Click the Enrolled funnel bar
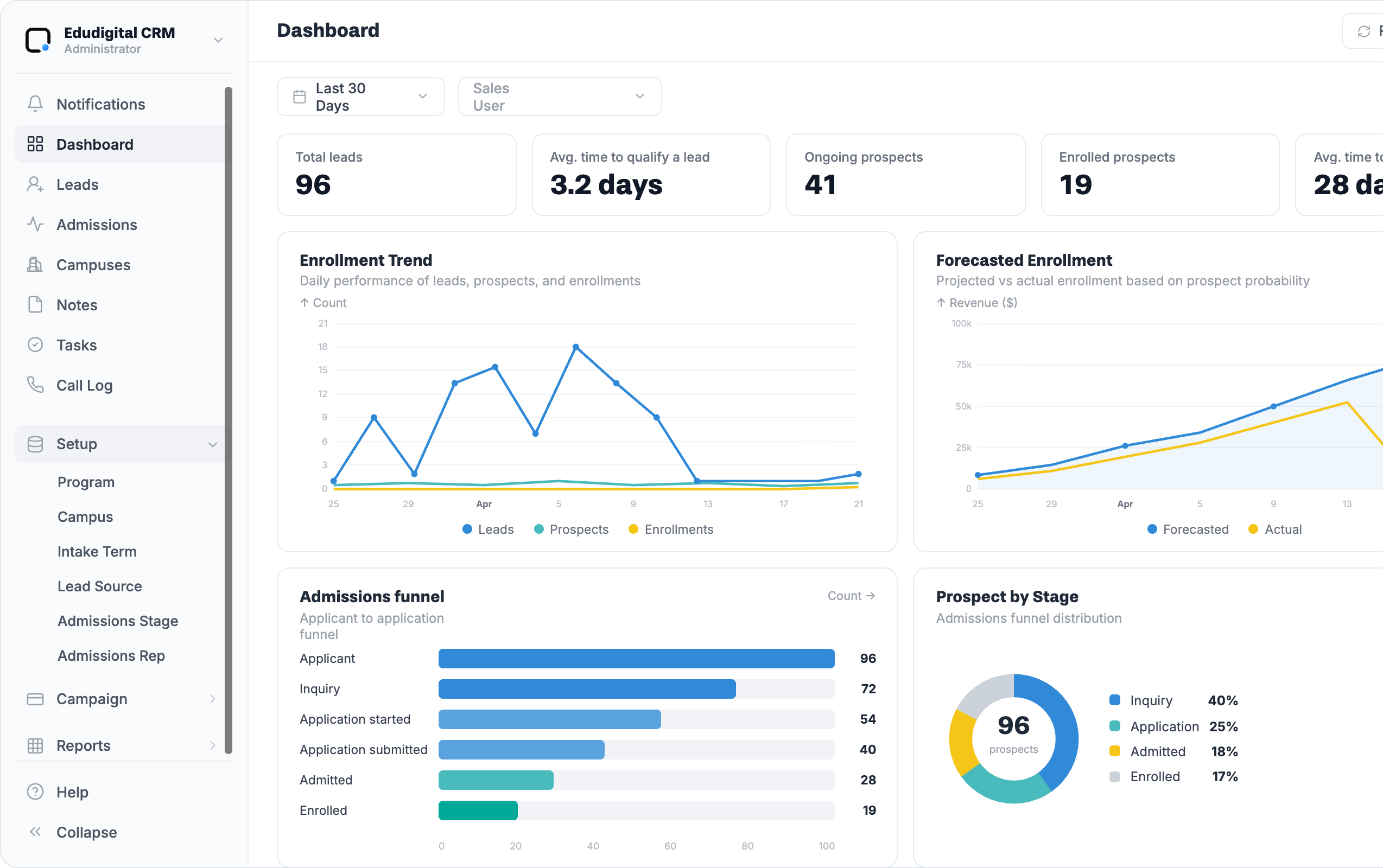1383x868 pixels. click(x=478, y=810)
